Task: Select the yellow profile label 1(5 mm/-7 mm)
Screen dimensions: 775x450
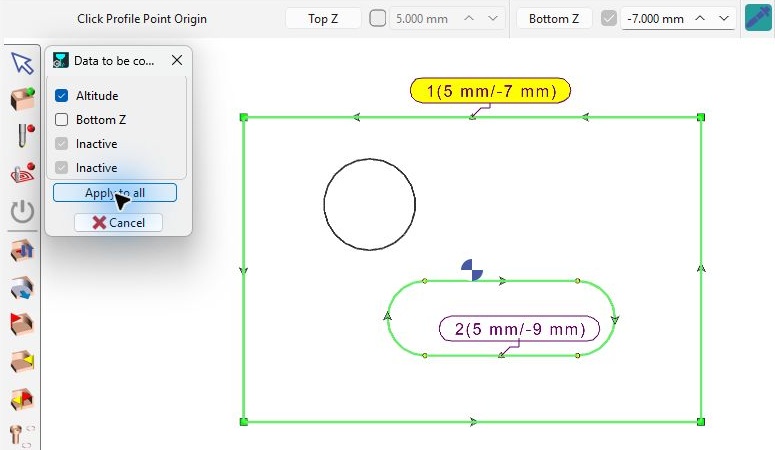Action: pyautogui.click(x=490, y=91)
